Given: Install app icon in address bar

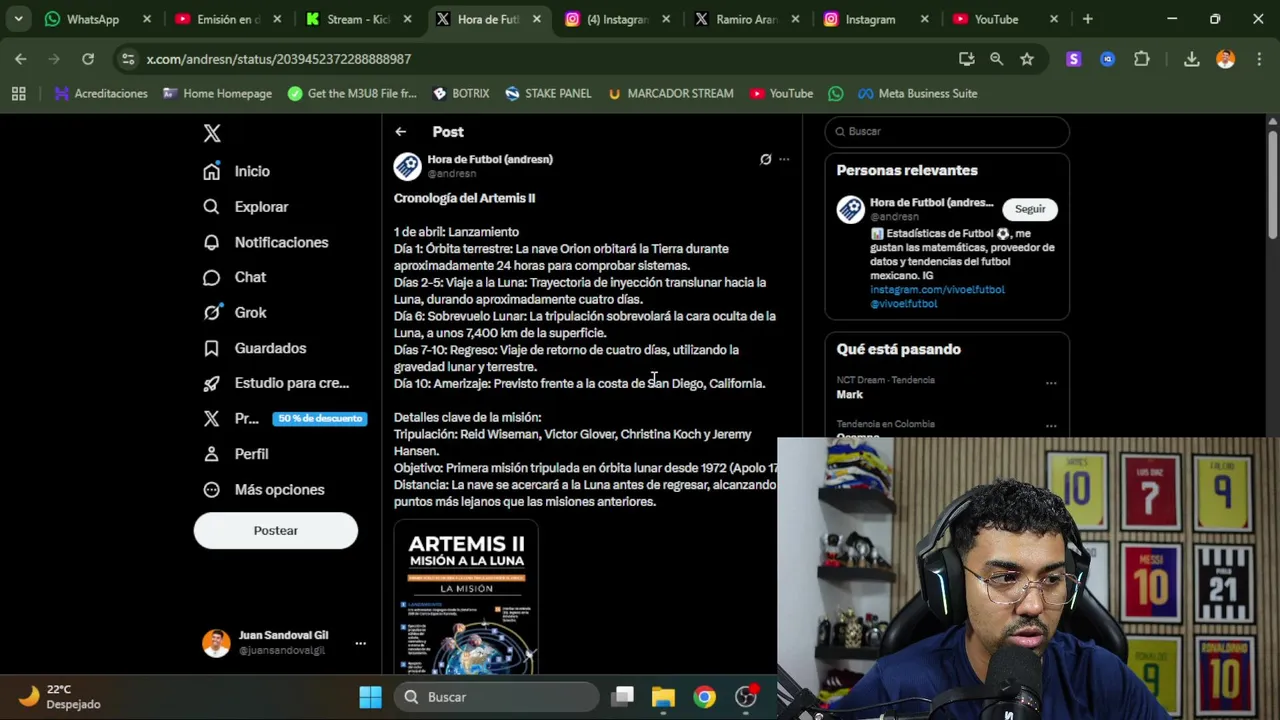Looking at the screenshot, I should tap(966, 59).
